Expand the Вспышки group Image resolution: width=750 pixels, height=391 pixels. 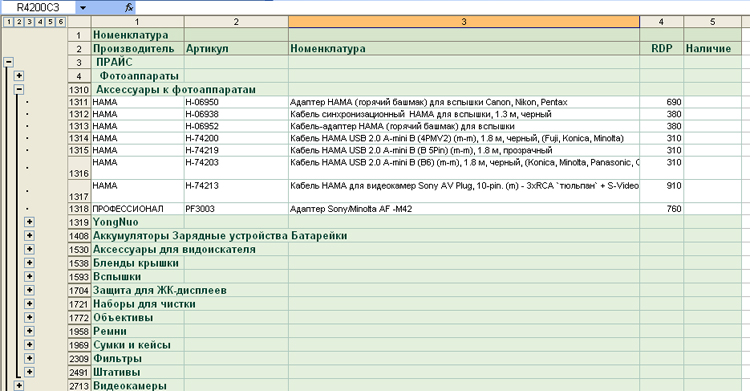pos(29,276)
